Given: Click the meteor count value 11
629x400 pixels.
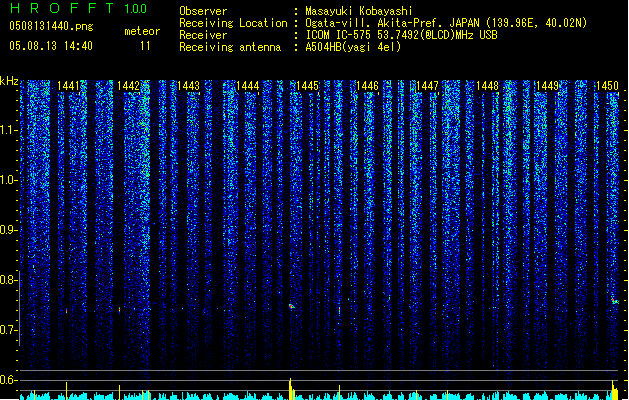Looking at the screenshot, I should click(145, 46).
